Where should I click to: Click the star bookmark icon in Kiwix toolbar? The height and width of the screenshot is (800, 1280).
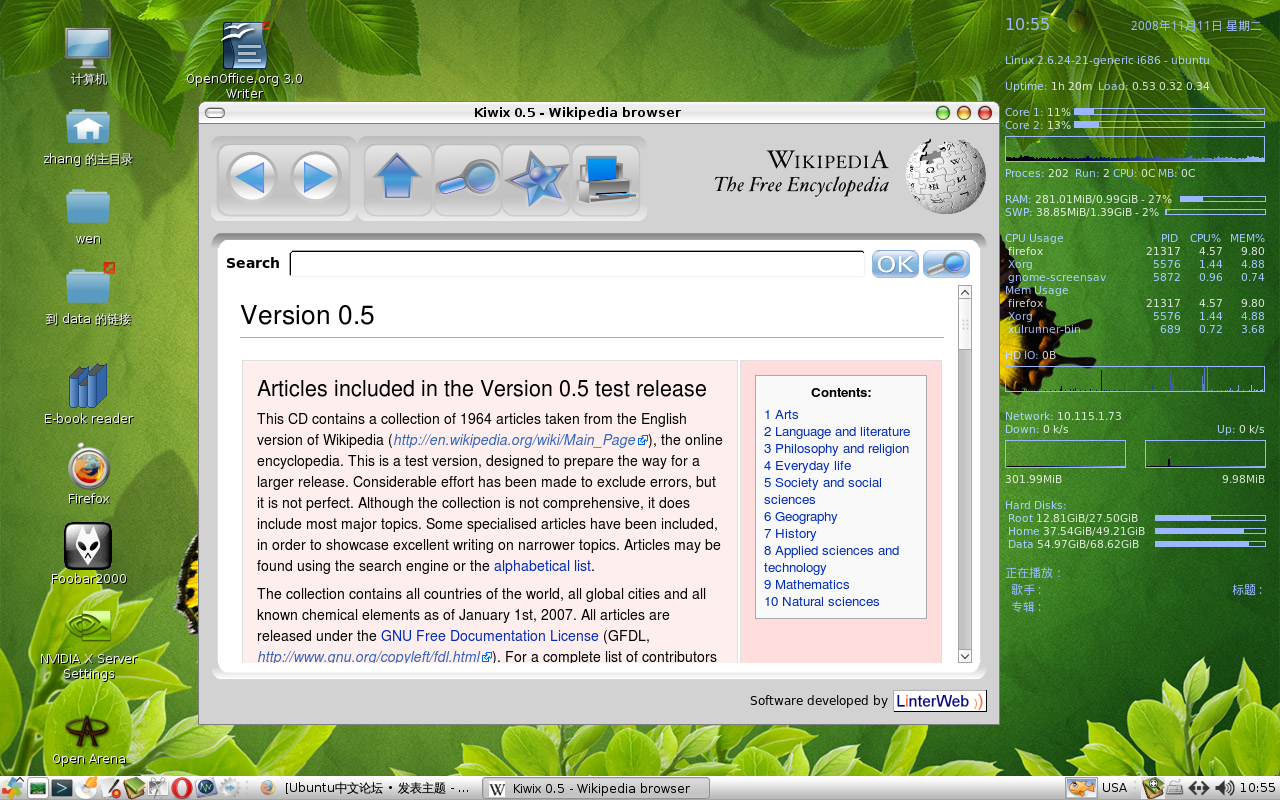536,179
